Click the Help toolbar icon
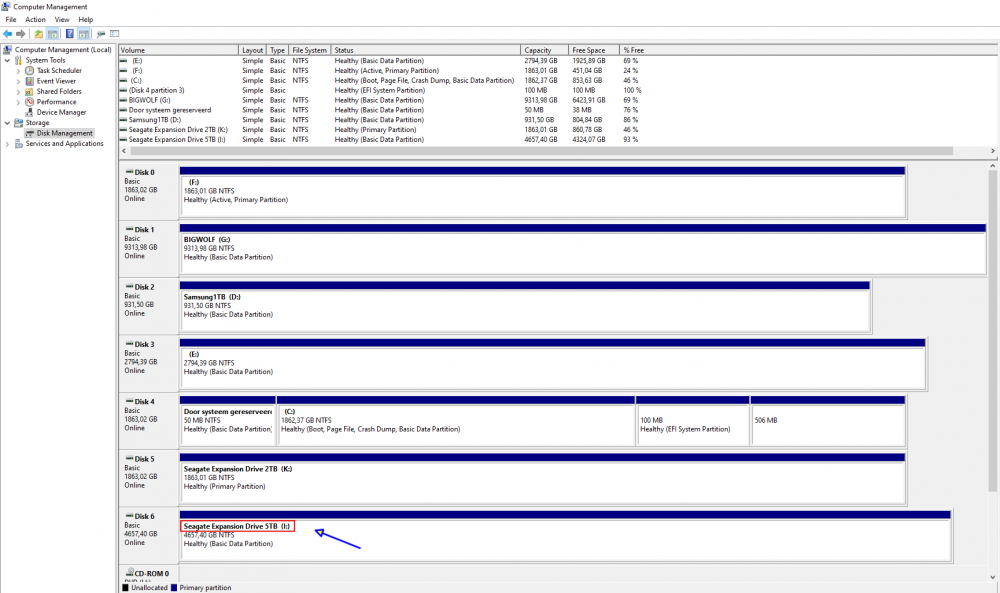The image size is (1000, 593). pos(68,34)
